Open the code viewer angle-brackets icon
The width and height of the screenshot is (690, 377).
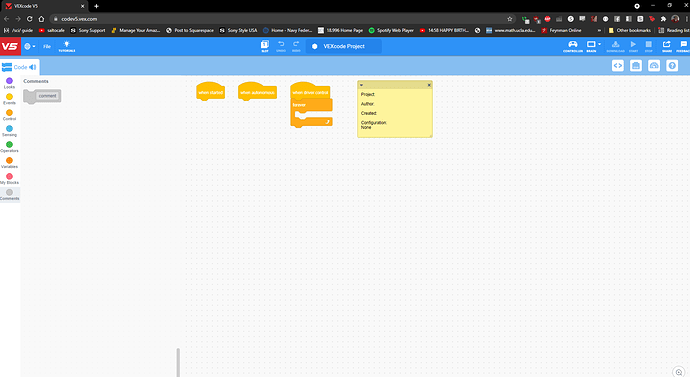point(618,66)
